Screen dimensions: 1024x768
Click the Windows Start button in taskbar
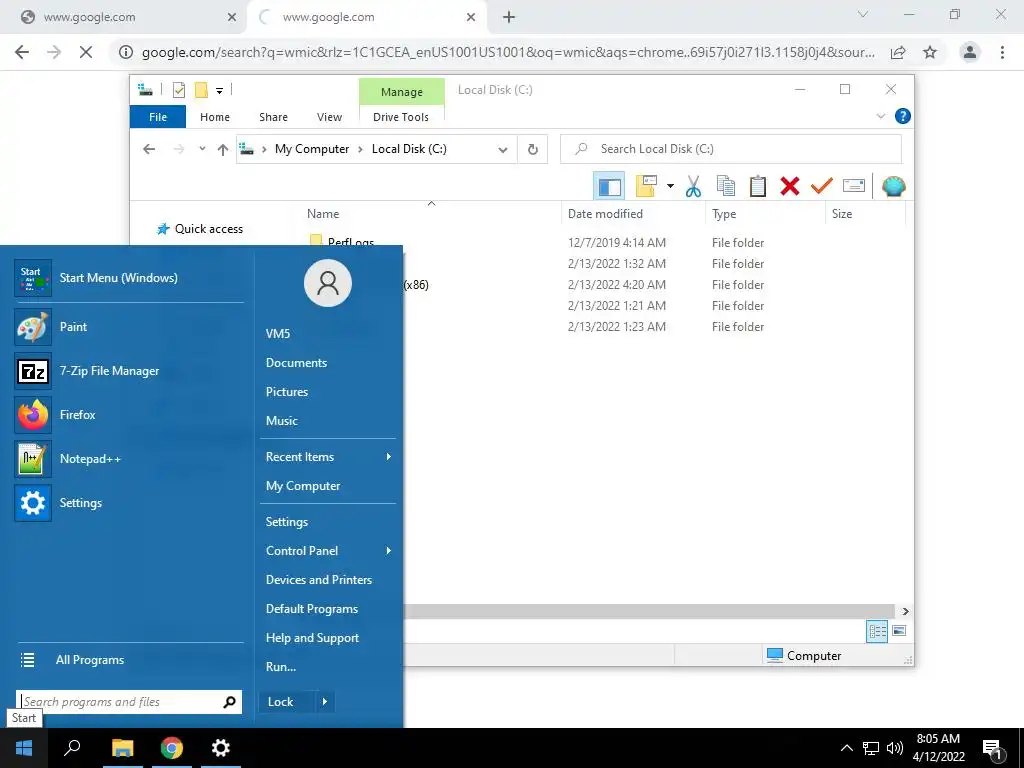[24, 748]
